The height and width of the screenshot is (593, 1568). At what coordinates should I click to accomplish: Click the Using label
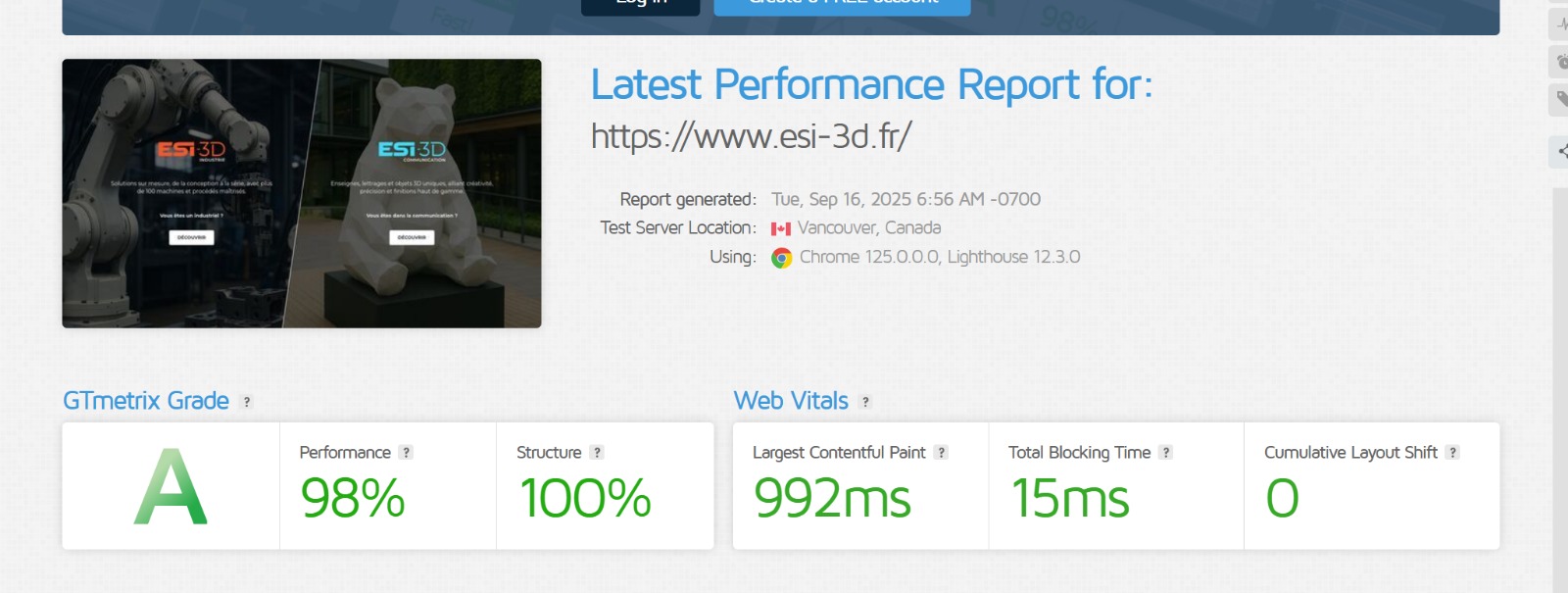(733, 257)
